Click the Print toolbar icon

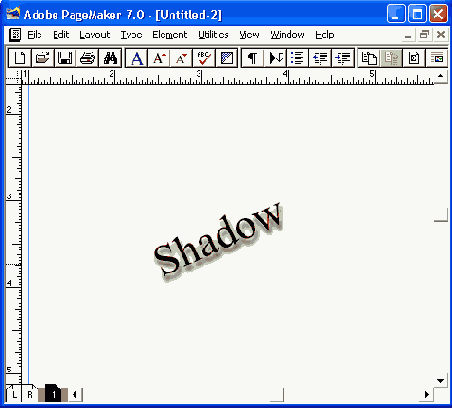(88, 58)
